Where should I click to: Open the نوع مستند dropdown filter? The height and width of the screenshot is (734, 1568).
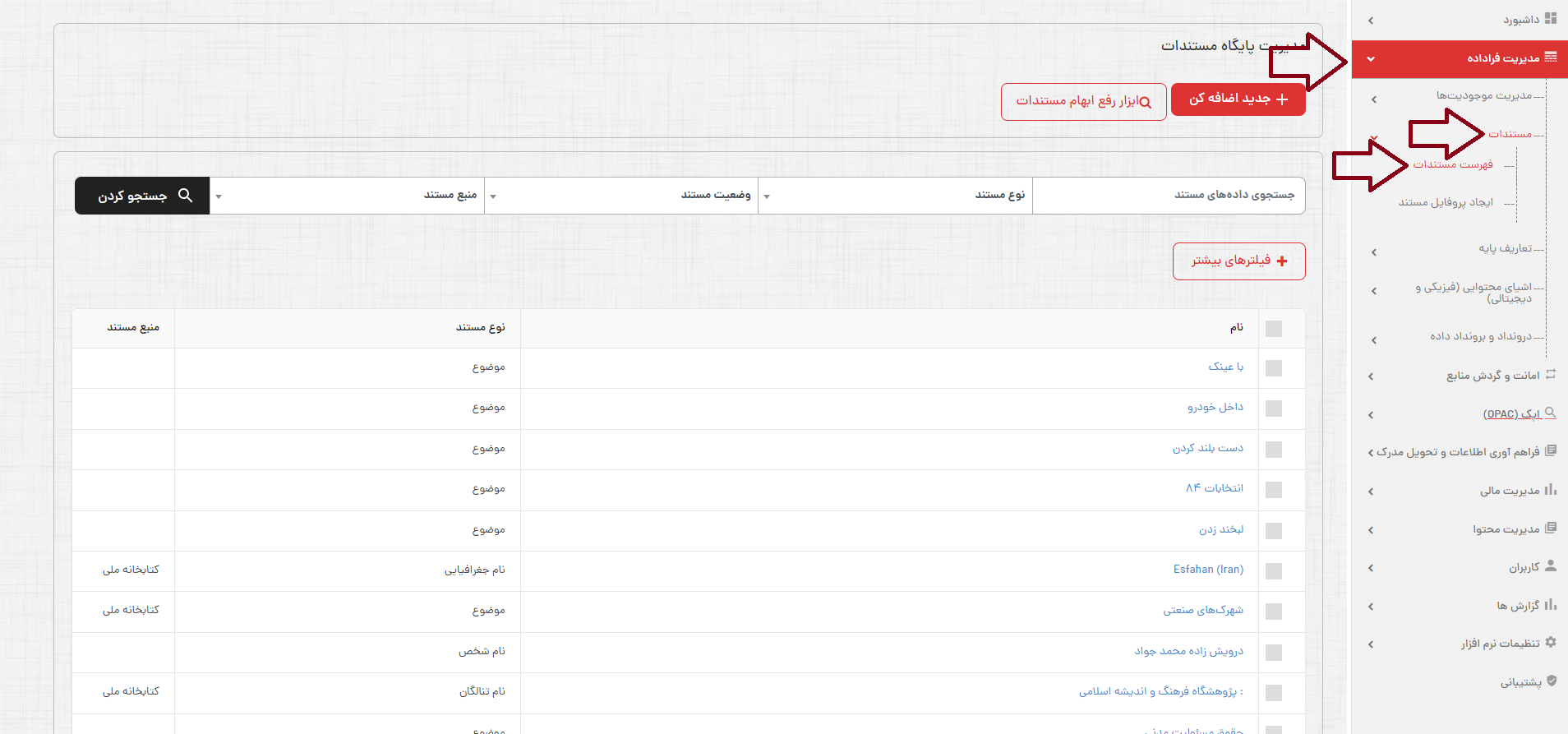pos(895,196)
